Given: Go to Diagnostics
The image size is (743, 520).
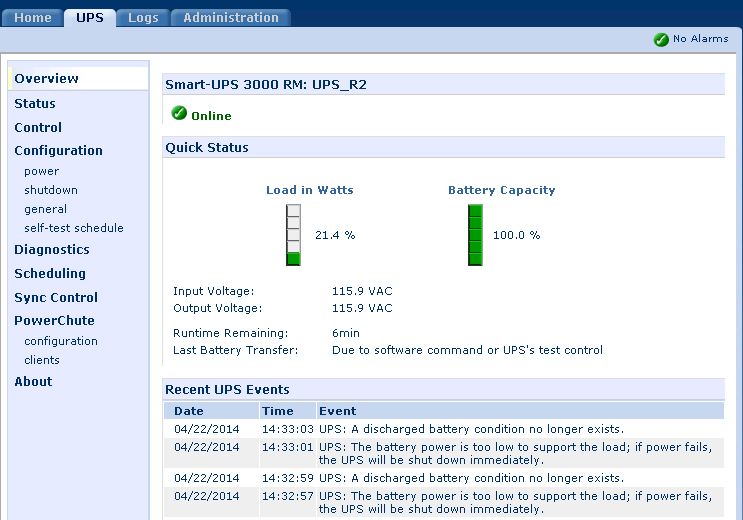Looking at the screenshot, I should point(52,250).
